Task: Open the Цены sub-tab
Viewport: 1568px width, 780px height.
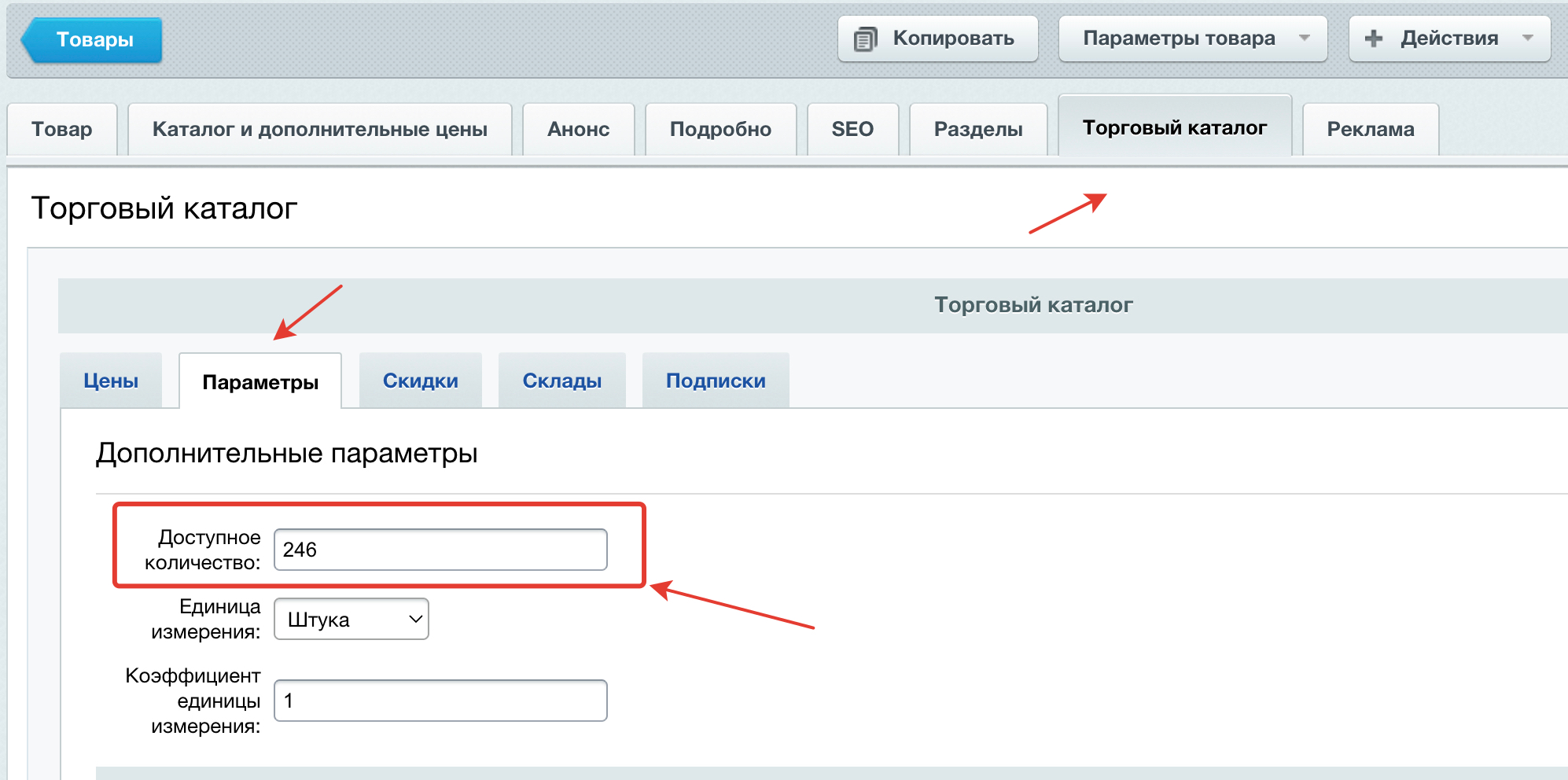Action: point(111,381)
